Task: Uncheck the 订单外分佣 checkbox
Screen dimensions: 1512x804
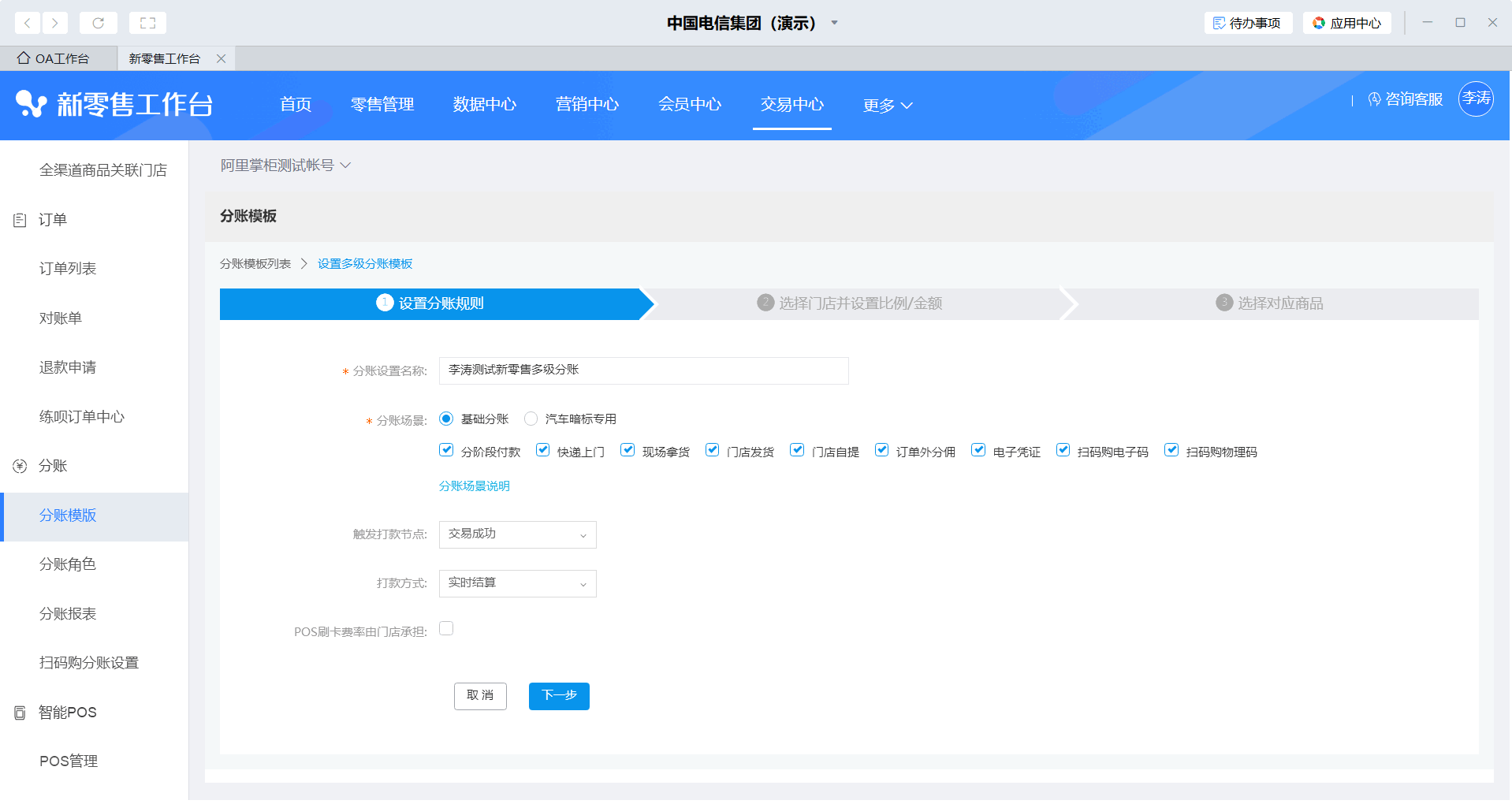Action: click(x=882, y=450)
